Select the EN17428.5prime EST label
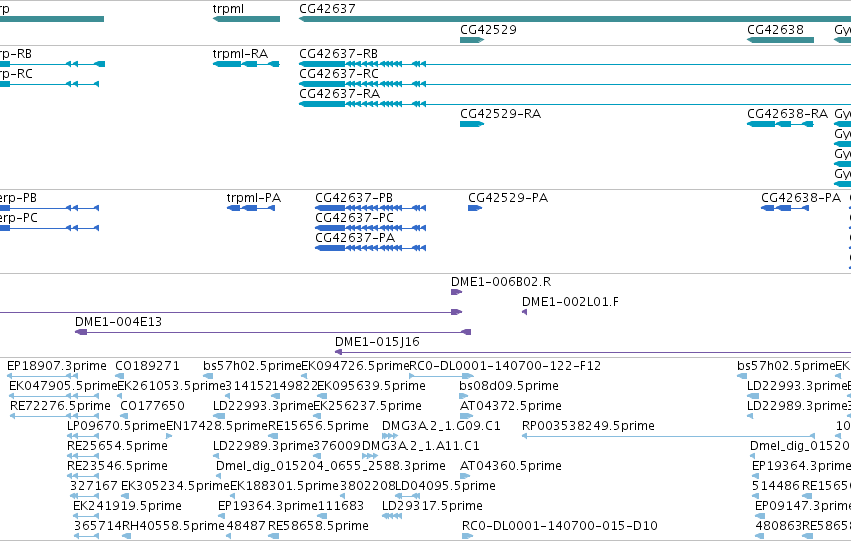The height and width of the screenshot is (541, 851). [x=217, y=427]
